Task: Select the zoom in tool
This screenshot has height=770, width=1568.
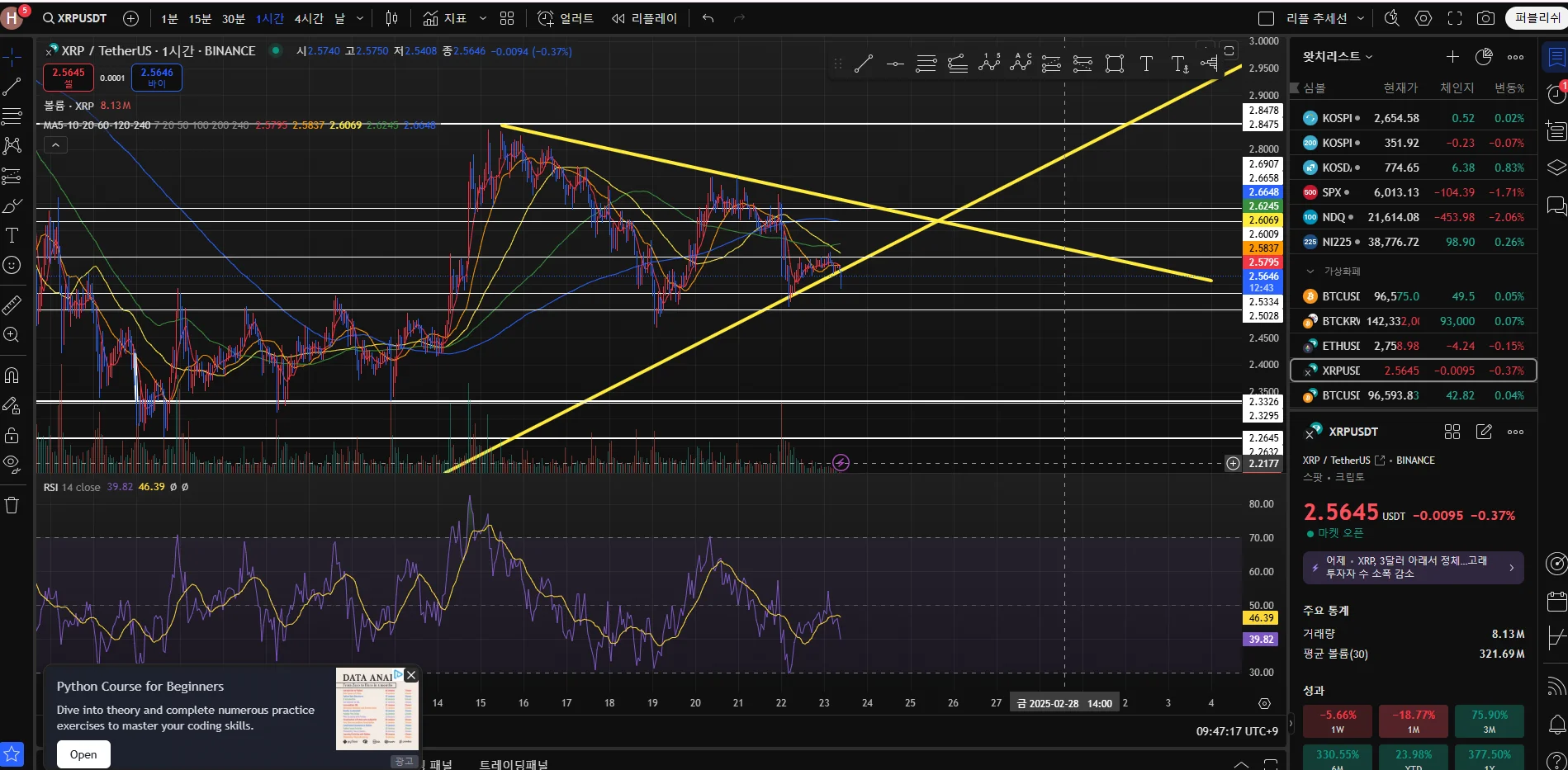Action: click(x=12, y=335)
